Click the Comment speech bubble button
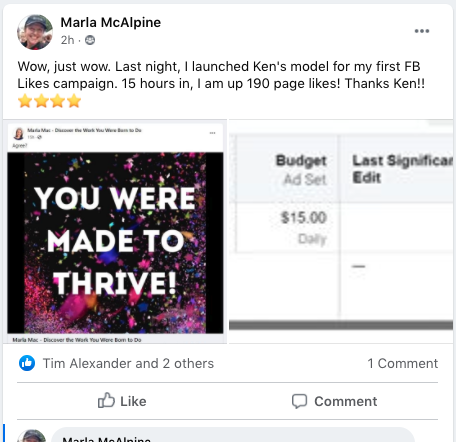Viewport: 456px width, 442px height. 334,401
